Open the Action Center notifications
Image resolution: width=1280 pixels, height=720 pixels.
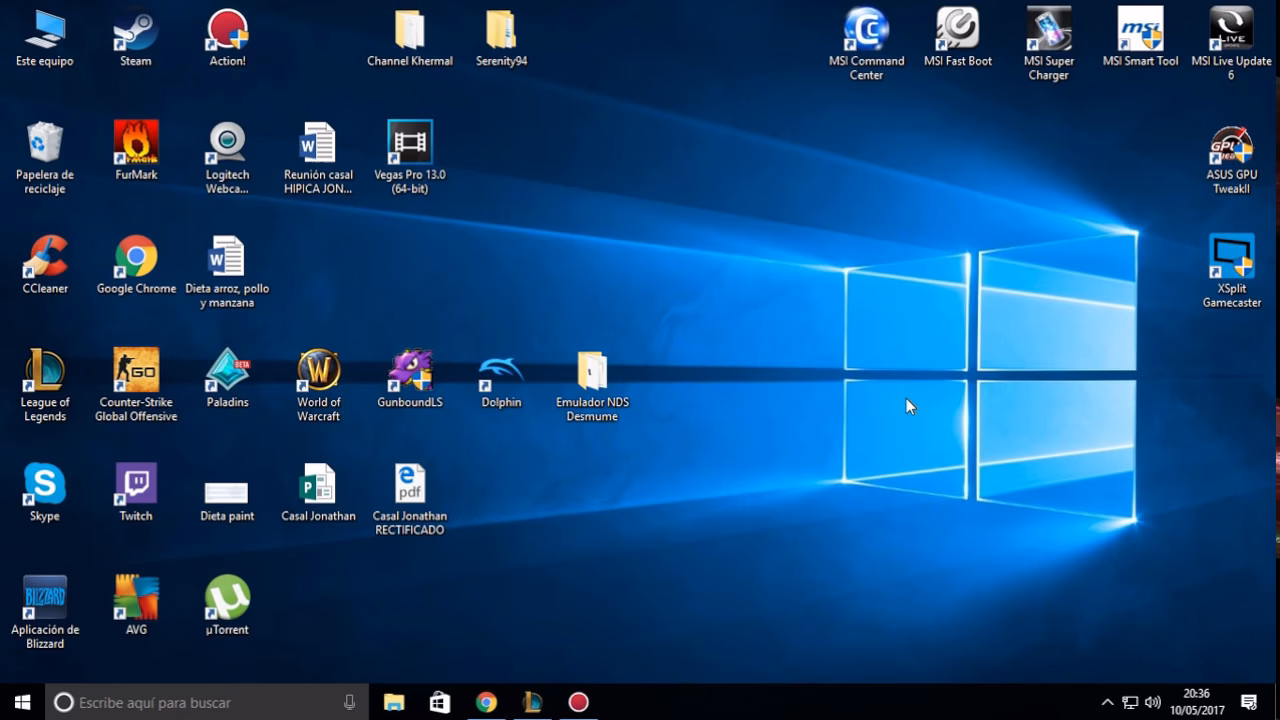point(1249,702)
